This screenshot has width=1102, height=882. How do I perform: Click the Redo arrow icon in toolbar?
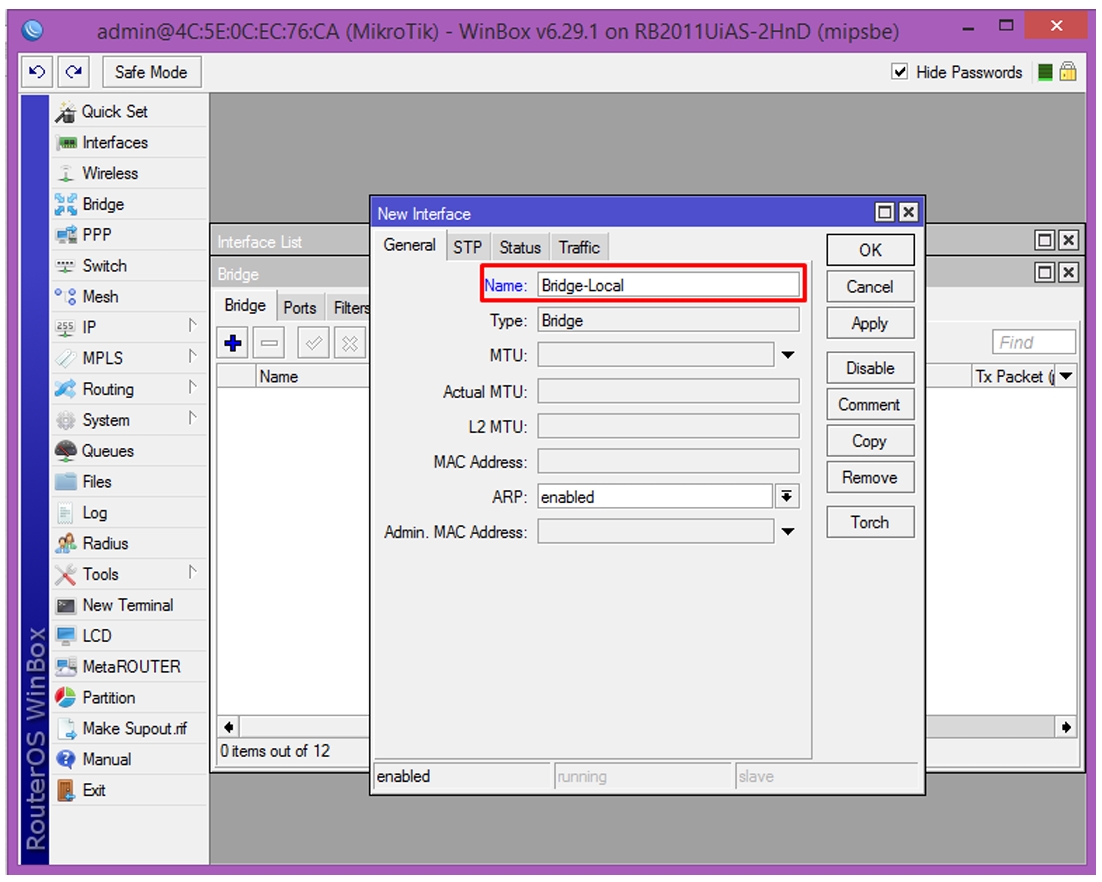pos(74,72)
